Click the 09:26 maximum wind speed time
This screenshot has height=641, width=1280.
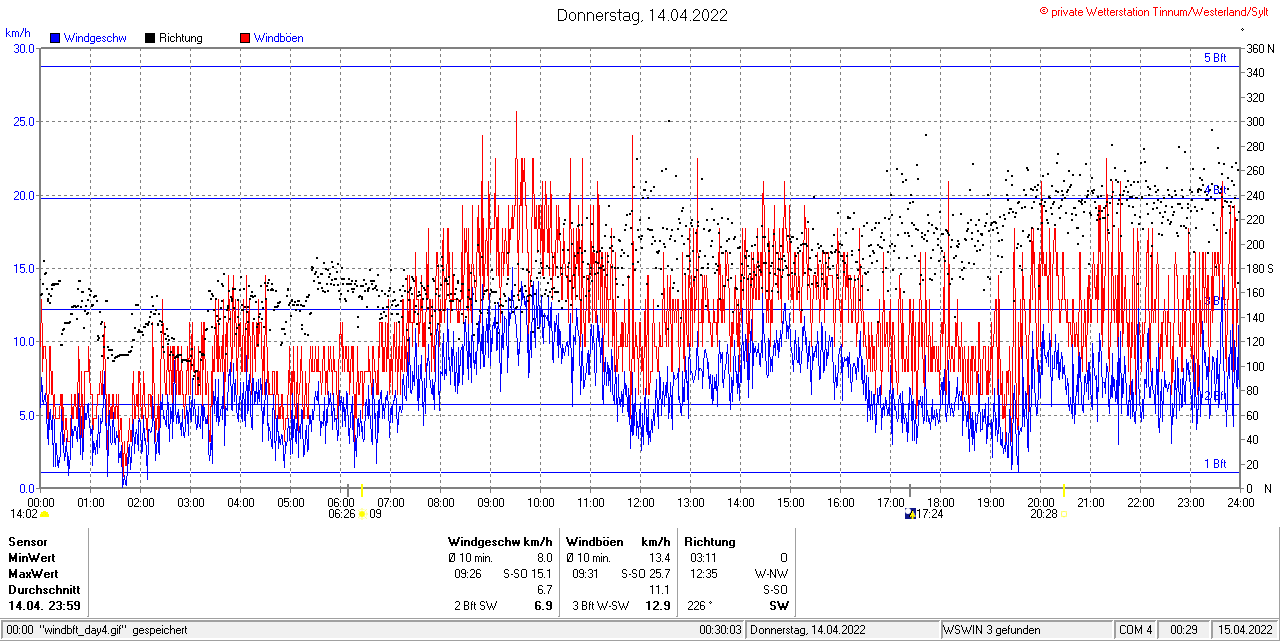(468, 574)
